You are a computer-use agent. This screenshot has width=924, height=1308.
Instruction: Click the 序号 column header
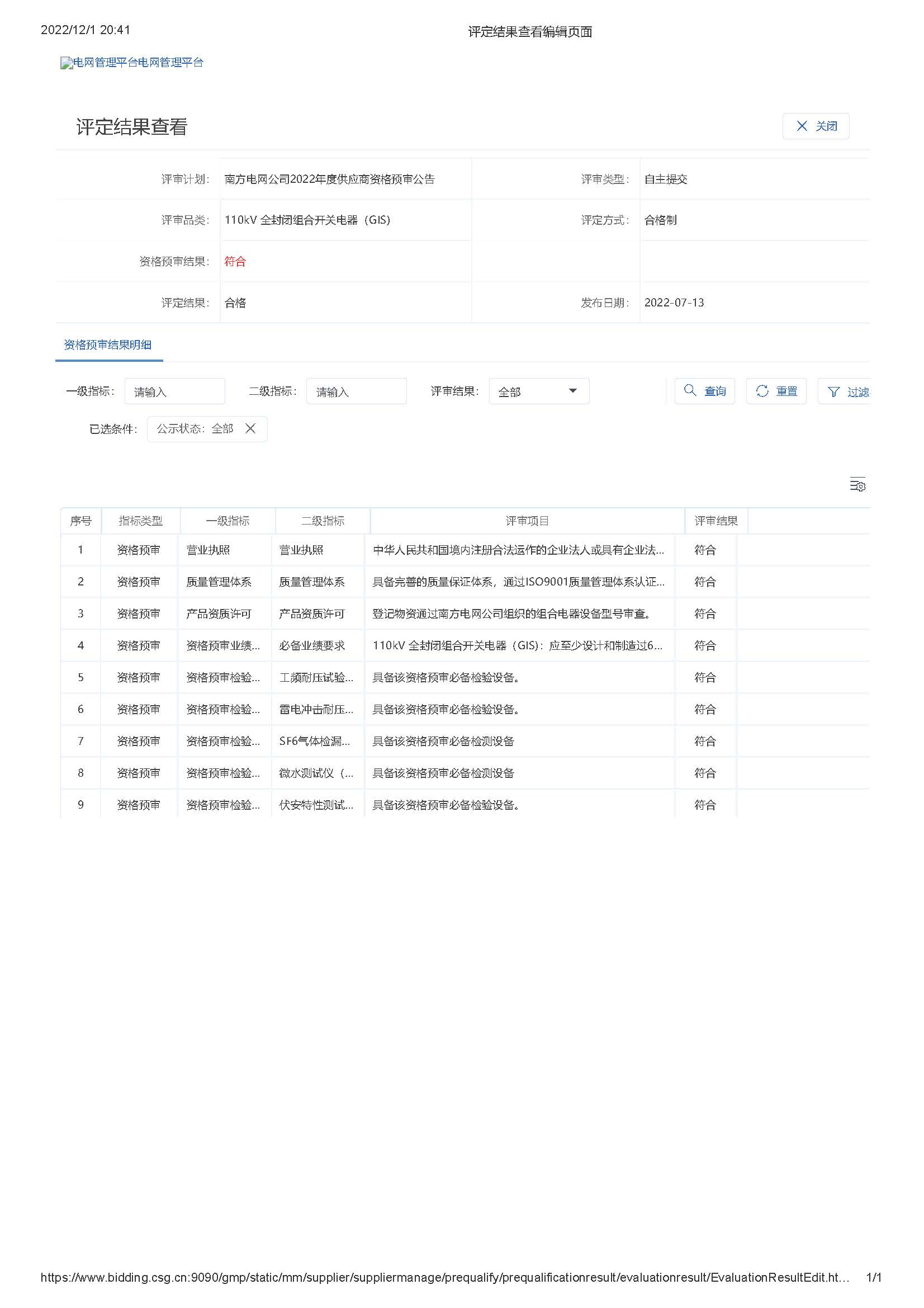click(81, 521)
